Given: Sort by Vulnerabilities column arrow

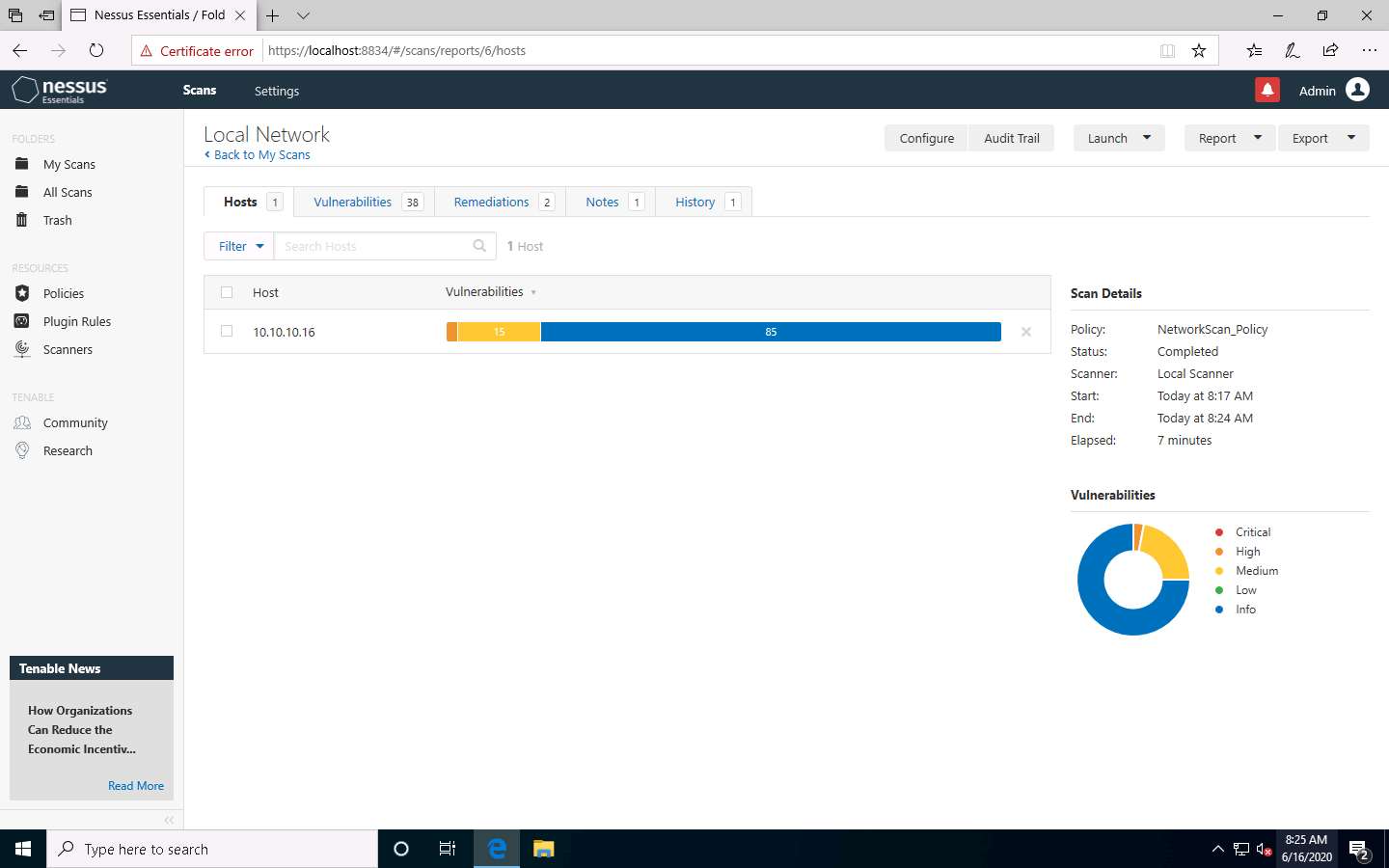Looking at the screenshot, I should pyautogui.click(x=533, y=292).
